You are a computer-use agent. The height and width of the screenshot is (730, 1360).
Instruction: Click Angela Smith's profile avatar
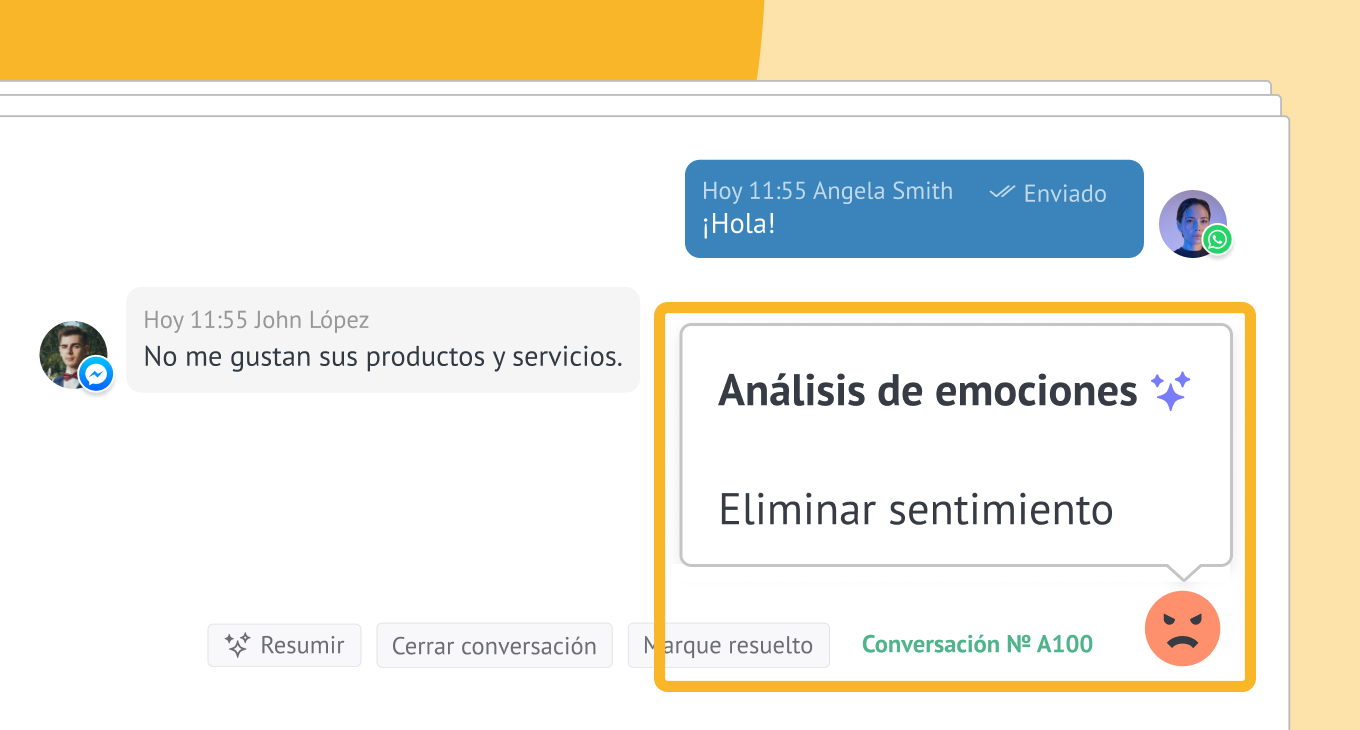(1192, 223)
